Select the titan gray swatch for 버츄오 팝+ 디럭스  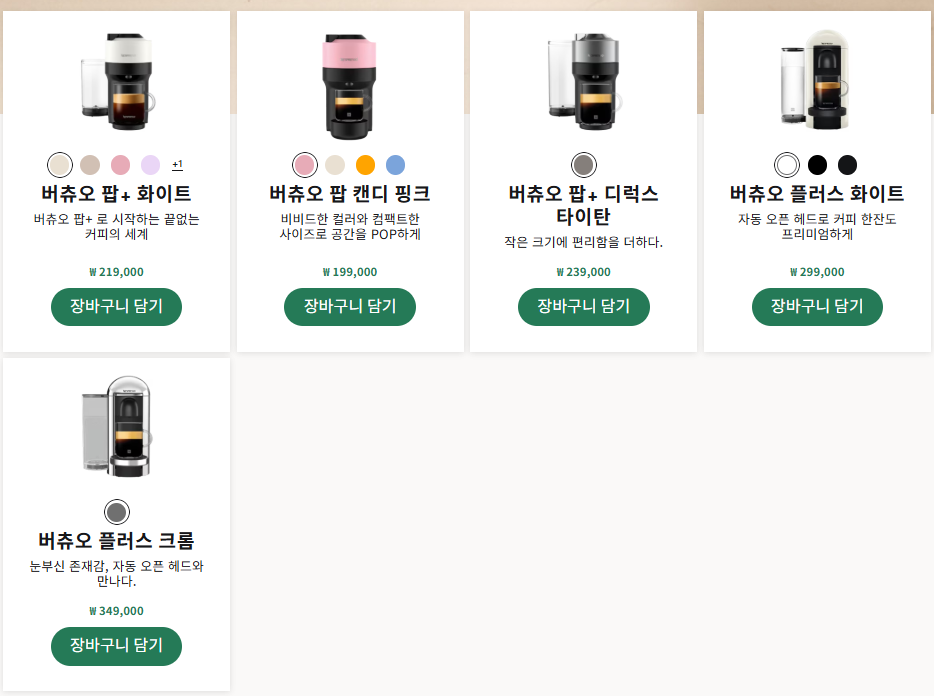[584, 165]
